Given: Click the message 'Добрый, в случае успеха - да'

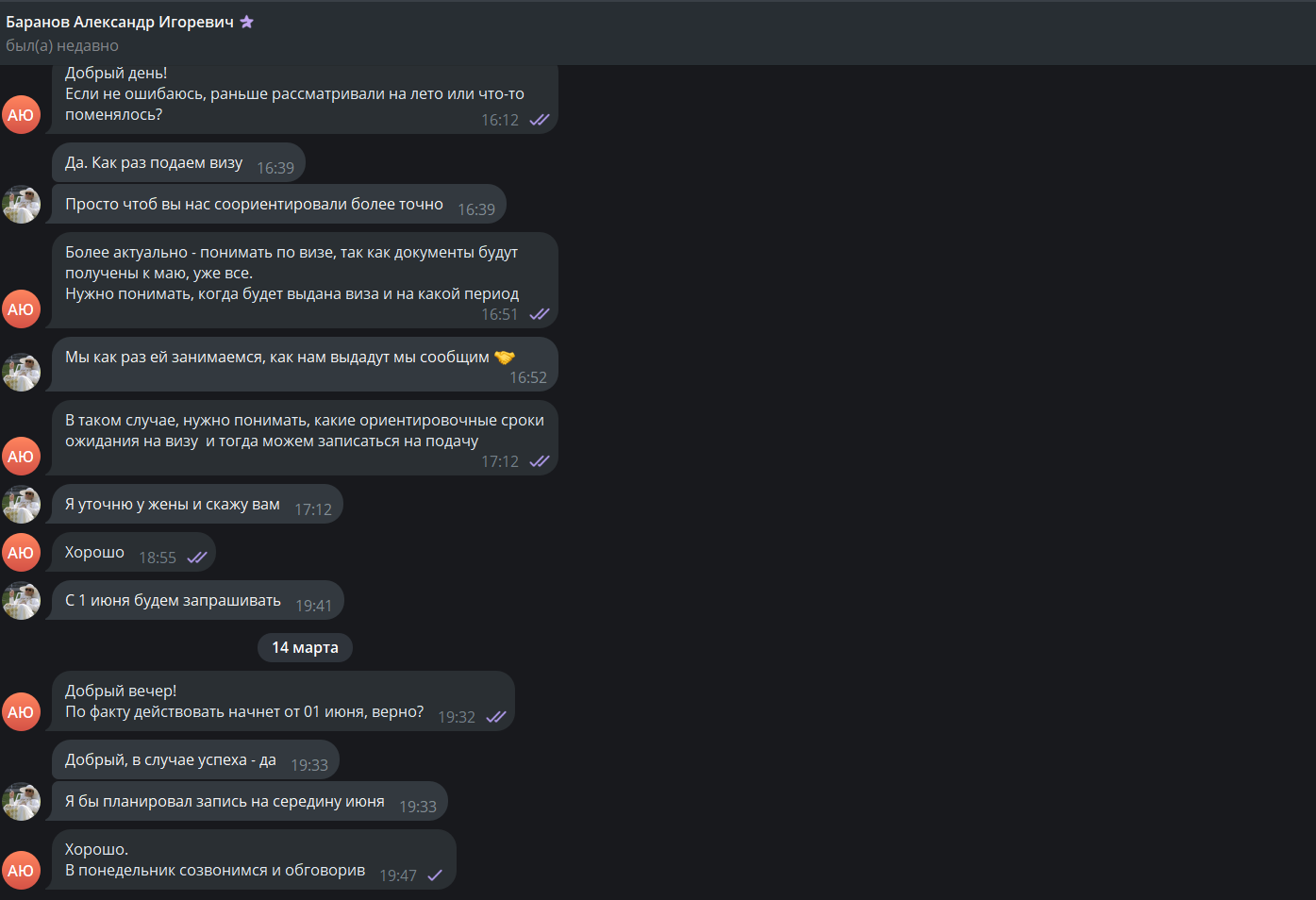Looking at the screenshot, I should click(195, 759).
